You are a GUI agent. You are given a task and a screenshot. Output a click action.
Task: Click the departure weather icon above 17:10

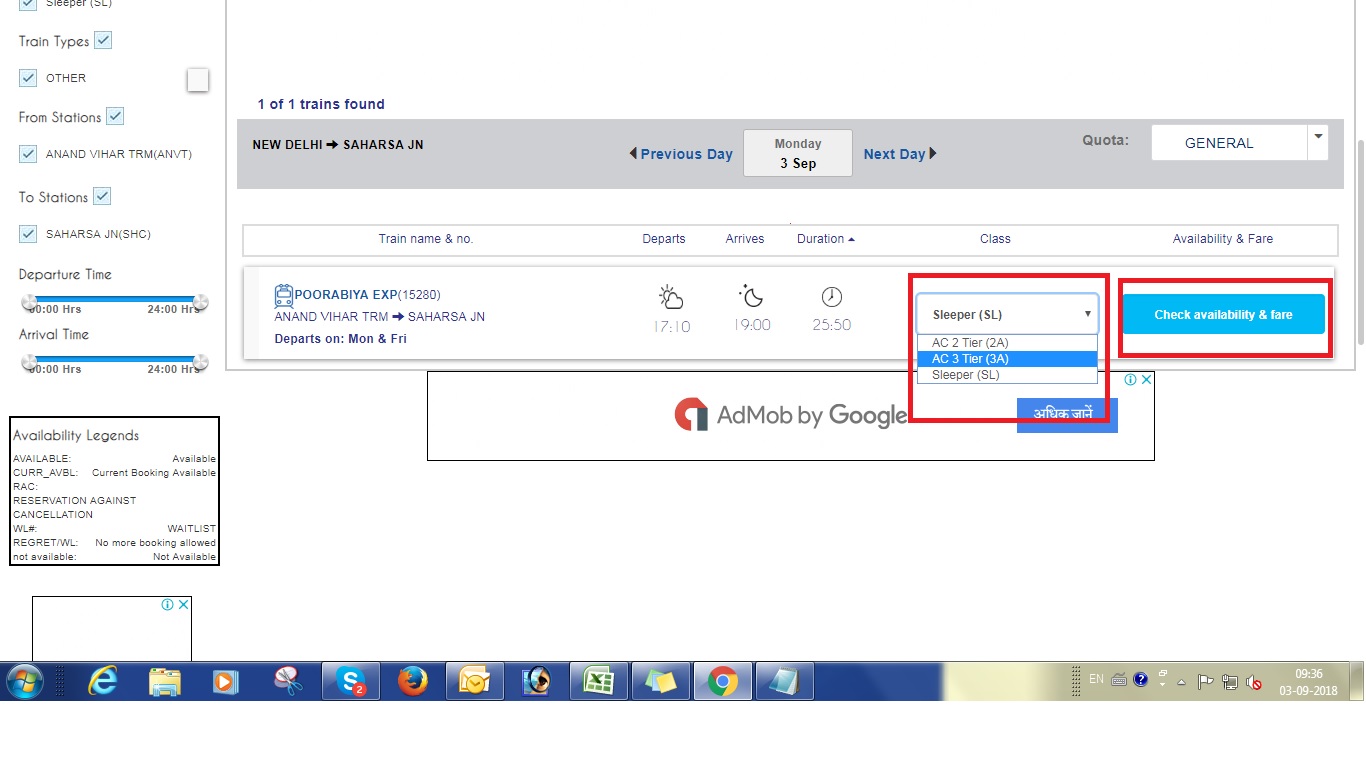point(670,297)
